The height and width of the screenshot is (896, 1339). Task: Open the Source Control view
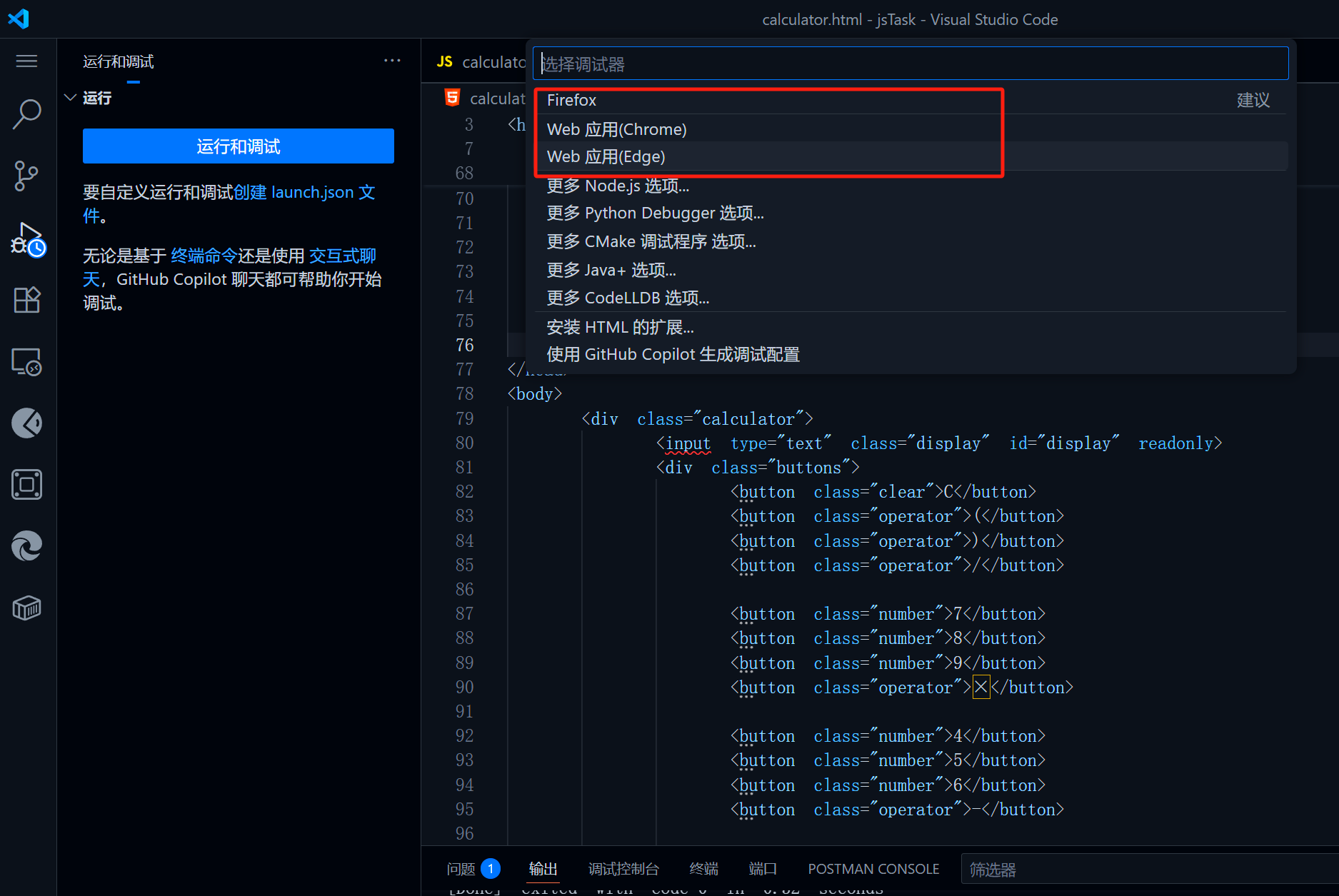tap(26, 176)
